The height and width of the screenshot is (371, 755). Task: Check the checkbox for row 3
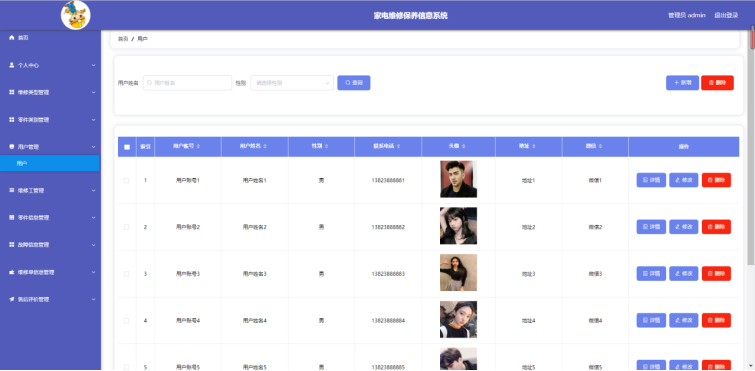pyautogui.click(x=127, y=274)
